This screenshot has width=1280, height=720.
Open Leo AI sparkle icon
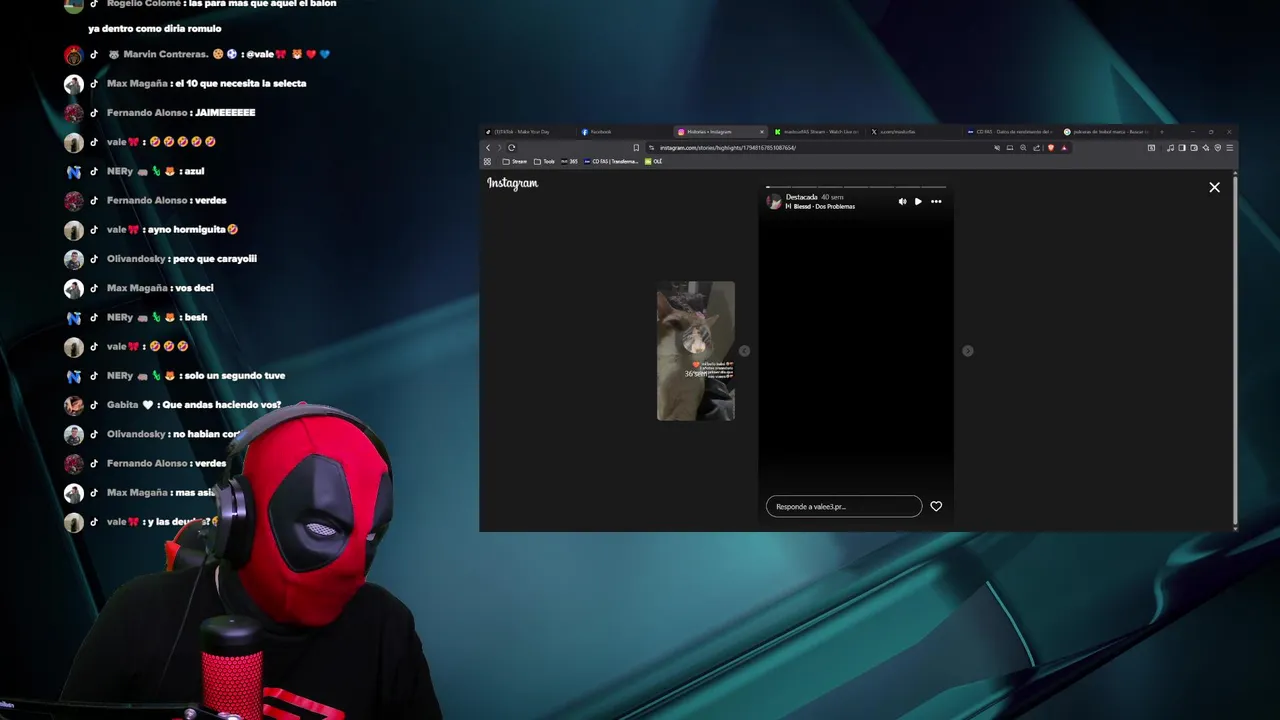tap(1206, 148)
